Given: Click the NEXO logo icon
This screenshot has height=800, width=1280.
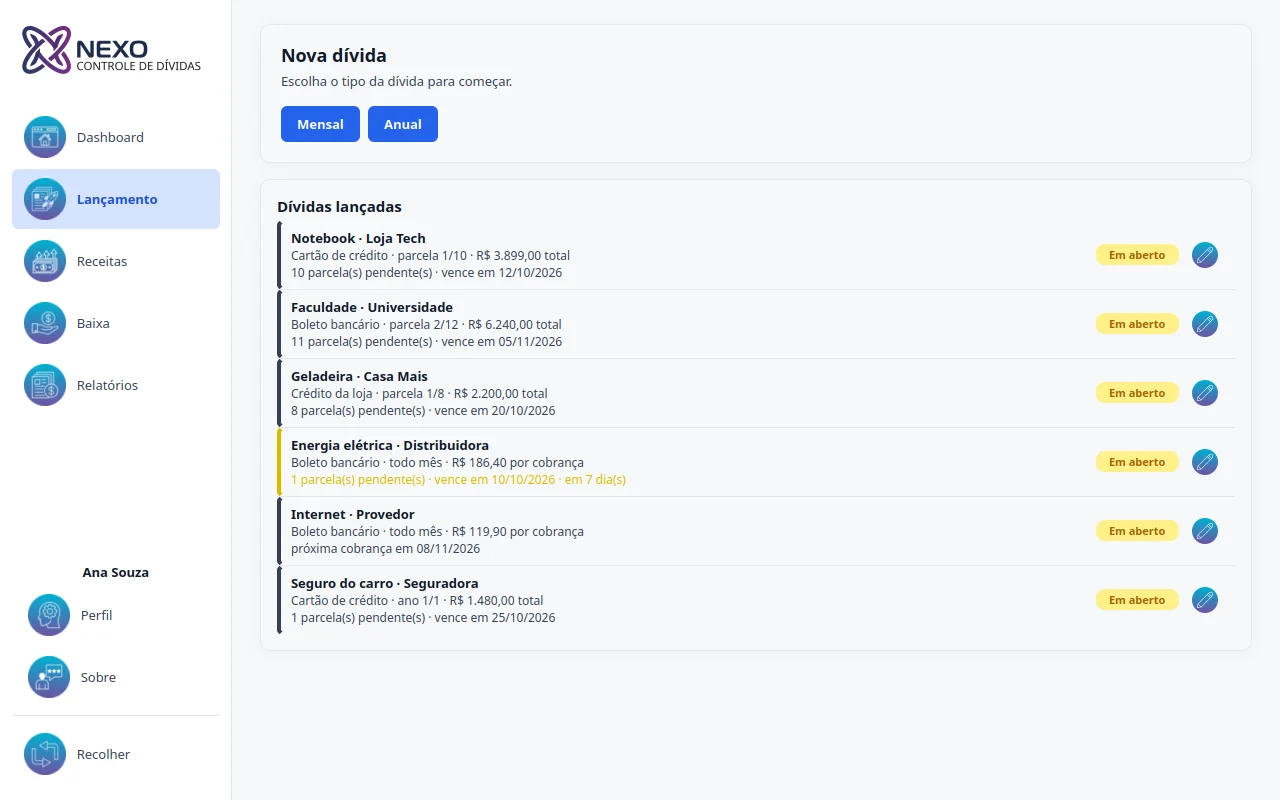Looking at the screenshot, I should 47,50.
